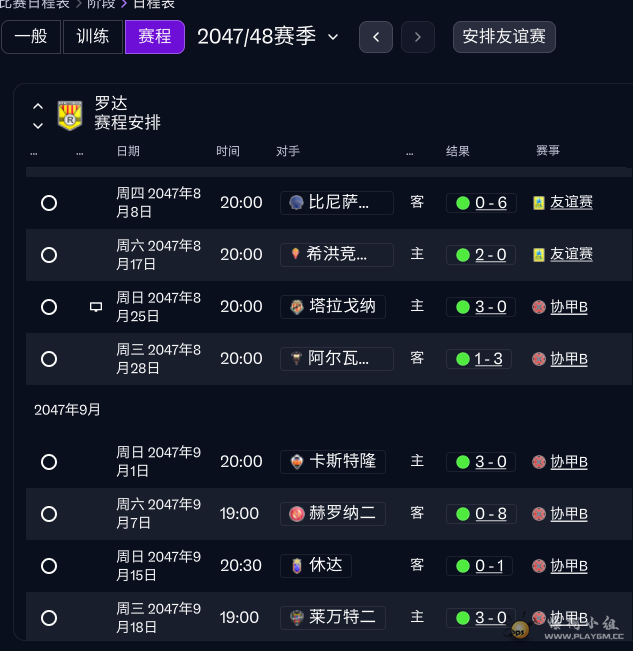633x651 pixels.
Task: Click the 友谊赛 competition icon on 希洪竞 row
Action: coord(539,255)
